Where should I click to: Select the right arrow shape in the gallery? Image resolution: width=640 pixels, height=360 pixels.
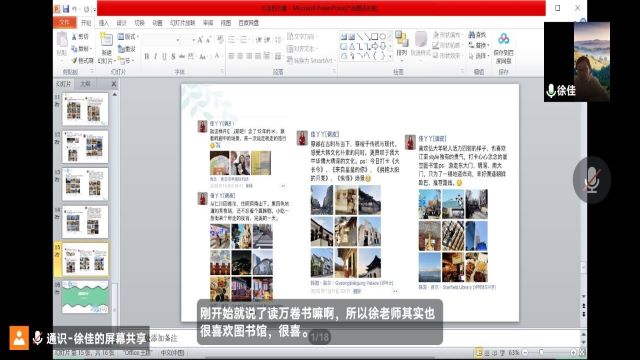coord(375,47)
